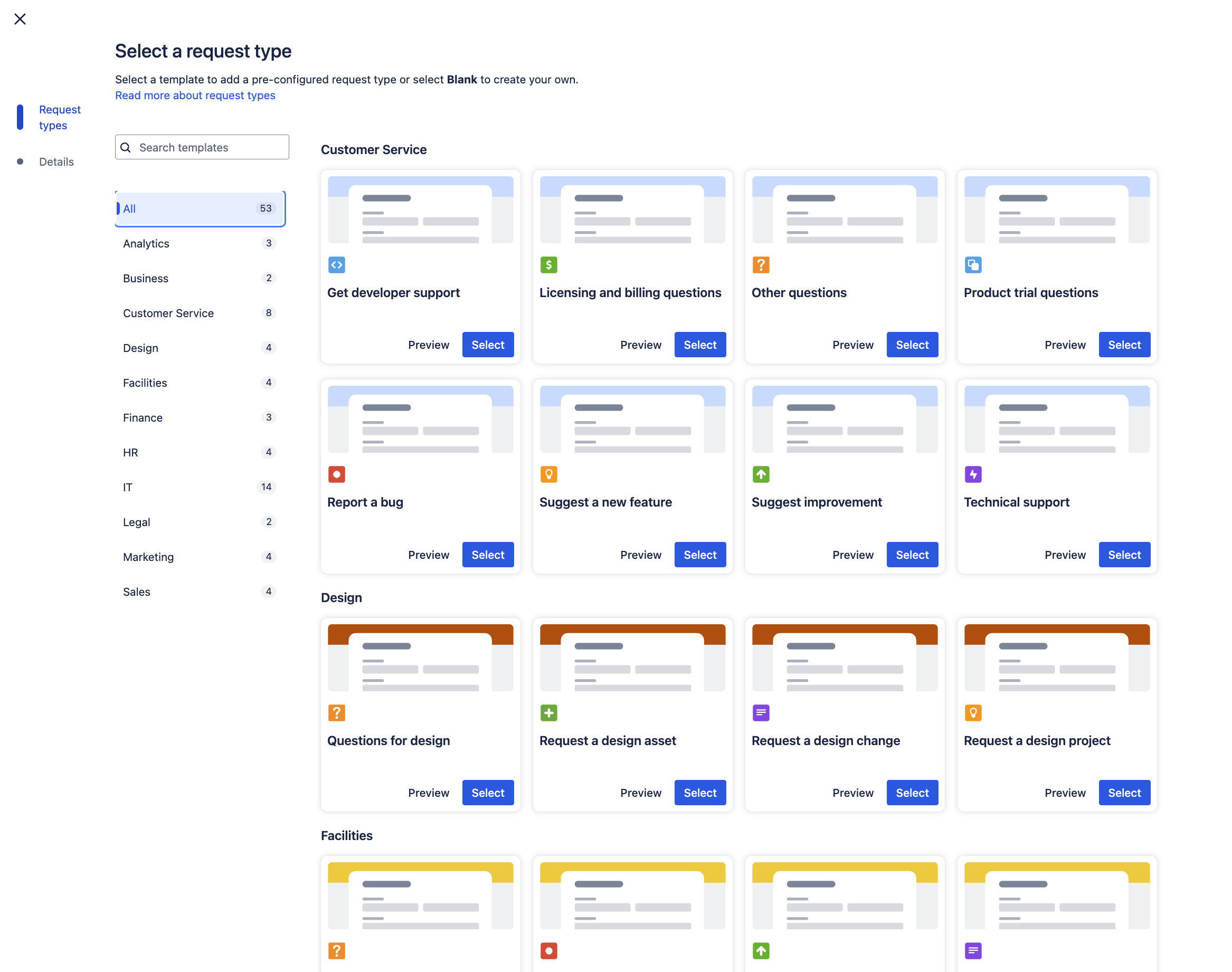Toggle the HR category filter

pyautogui.click(x=197, y=452)
